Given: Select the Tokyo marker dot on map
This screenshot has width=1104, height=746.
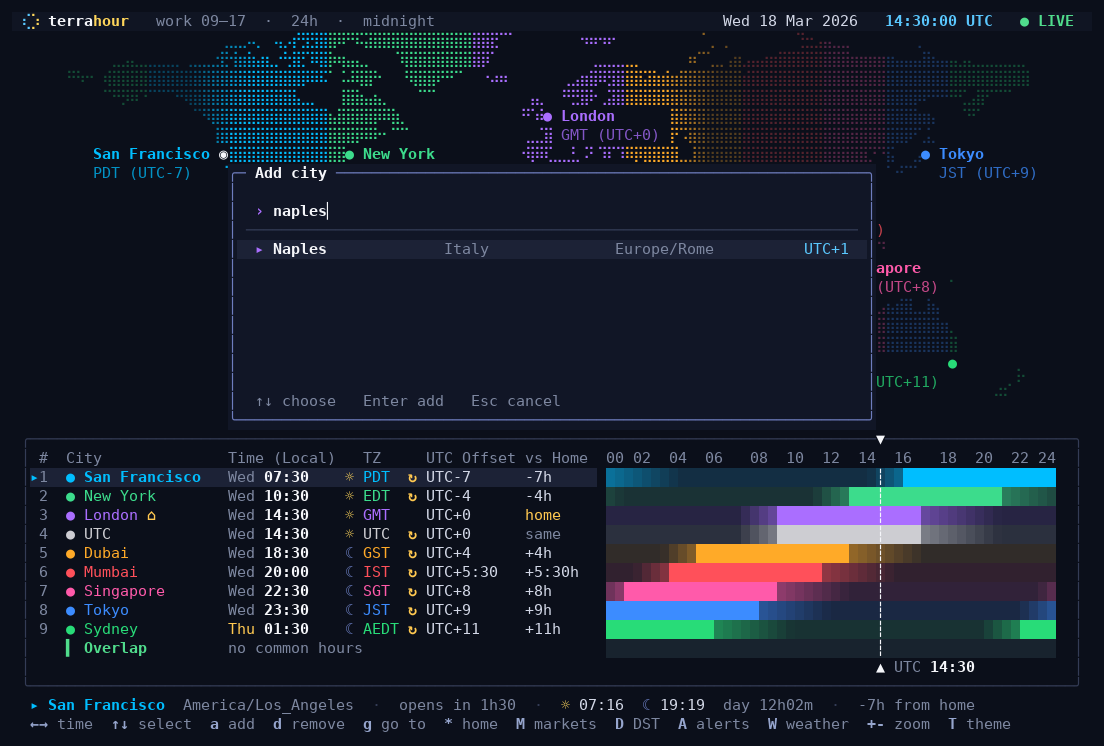Looking at the screenshot, I should tap(925, 155).
